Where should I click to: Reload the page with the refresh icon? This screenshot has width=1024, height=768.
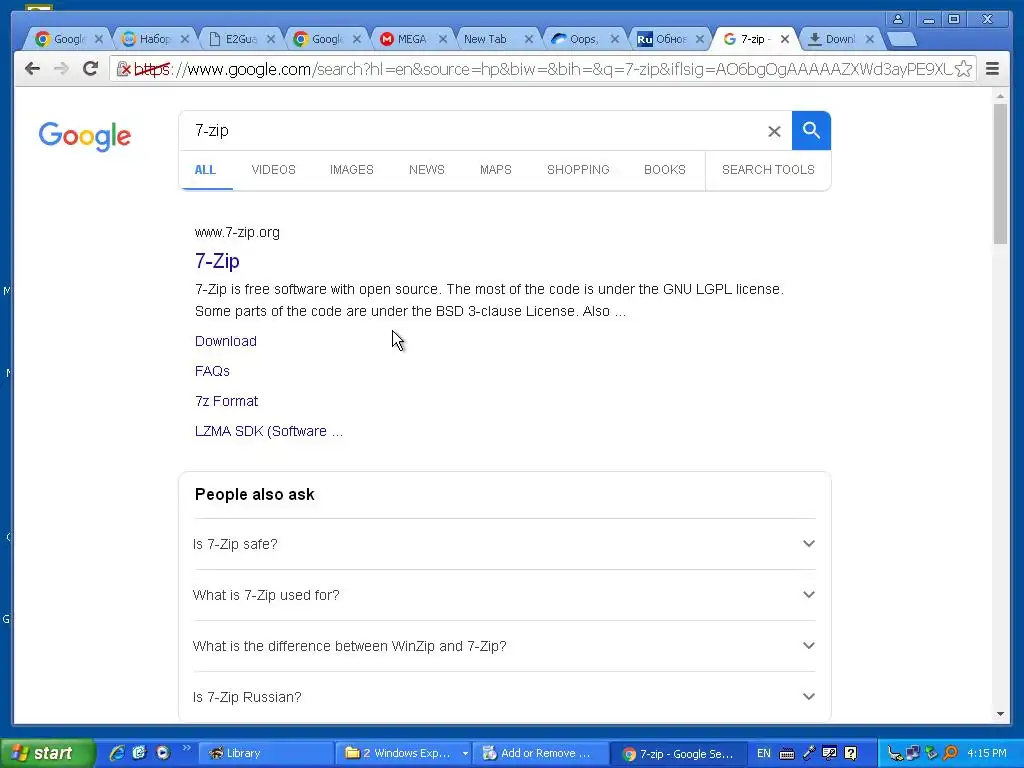point(91,68)
